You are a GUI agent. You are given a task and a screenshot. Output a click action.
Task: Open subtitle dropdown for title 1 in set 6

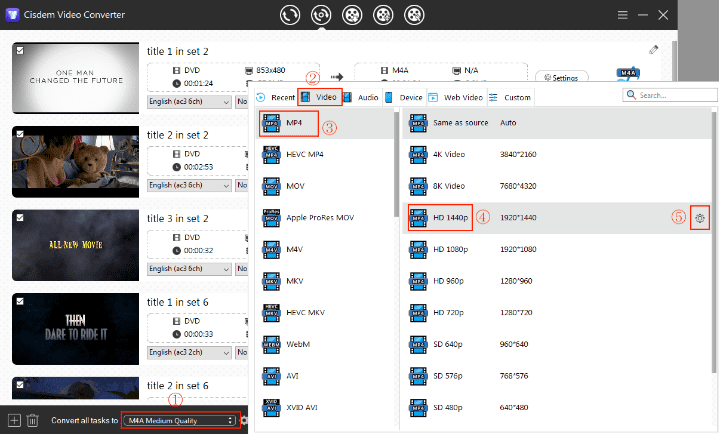click(x=242, y=352)
